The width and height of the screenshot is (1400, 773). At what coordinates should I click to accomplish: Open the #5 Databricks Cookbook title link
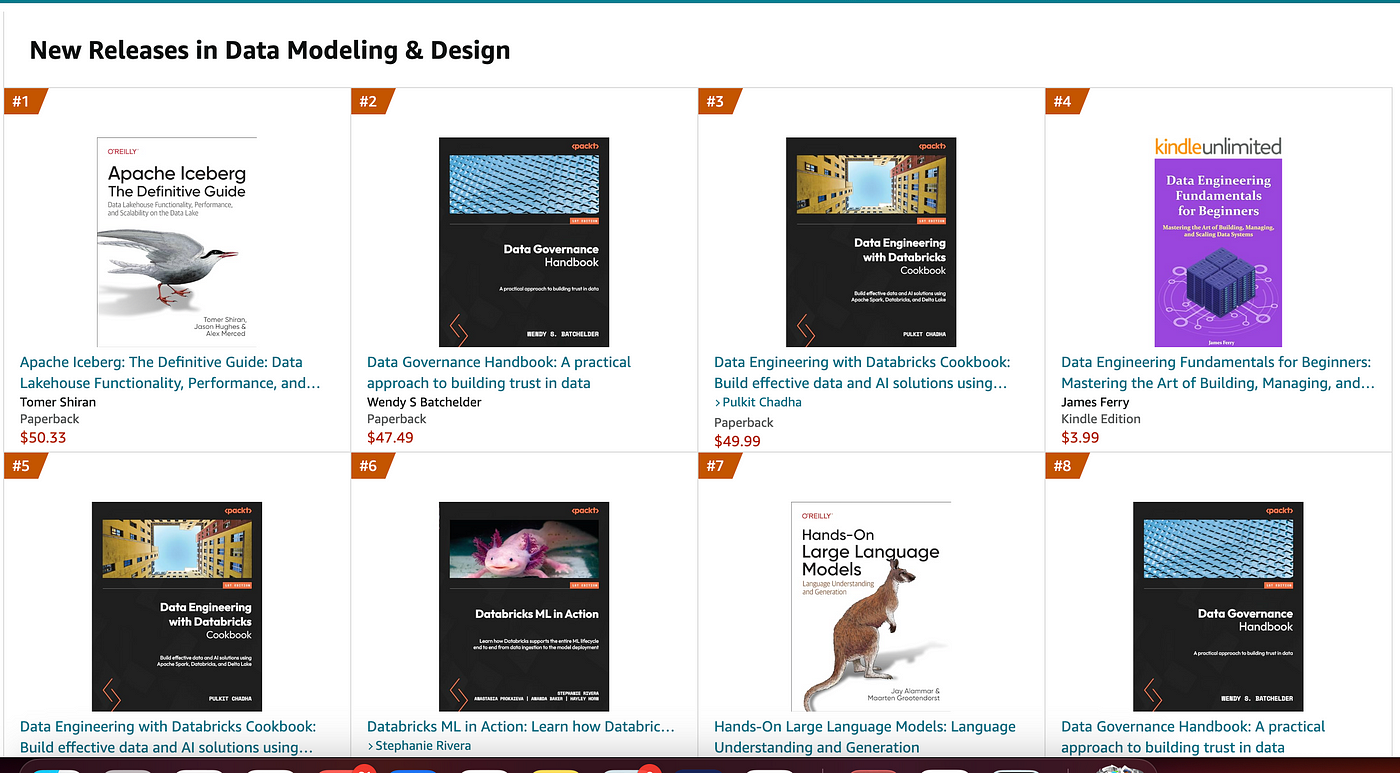(168, 737)
